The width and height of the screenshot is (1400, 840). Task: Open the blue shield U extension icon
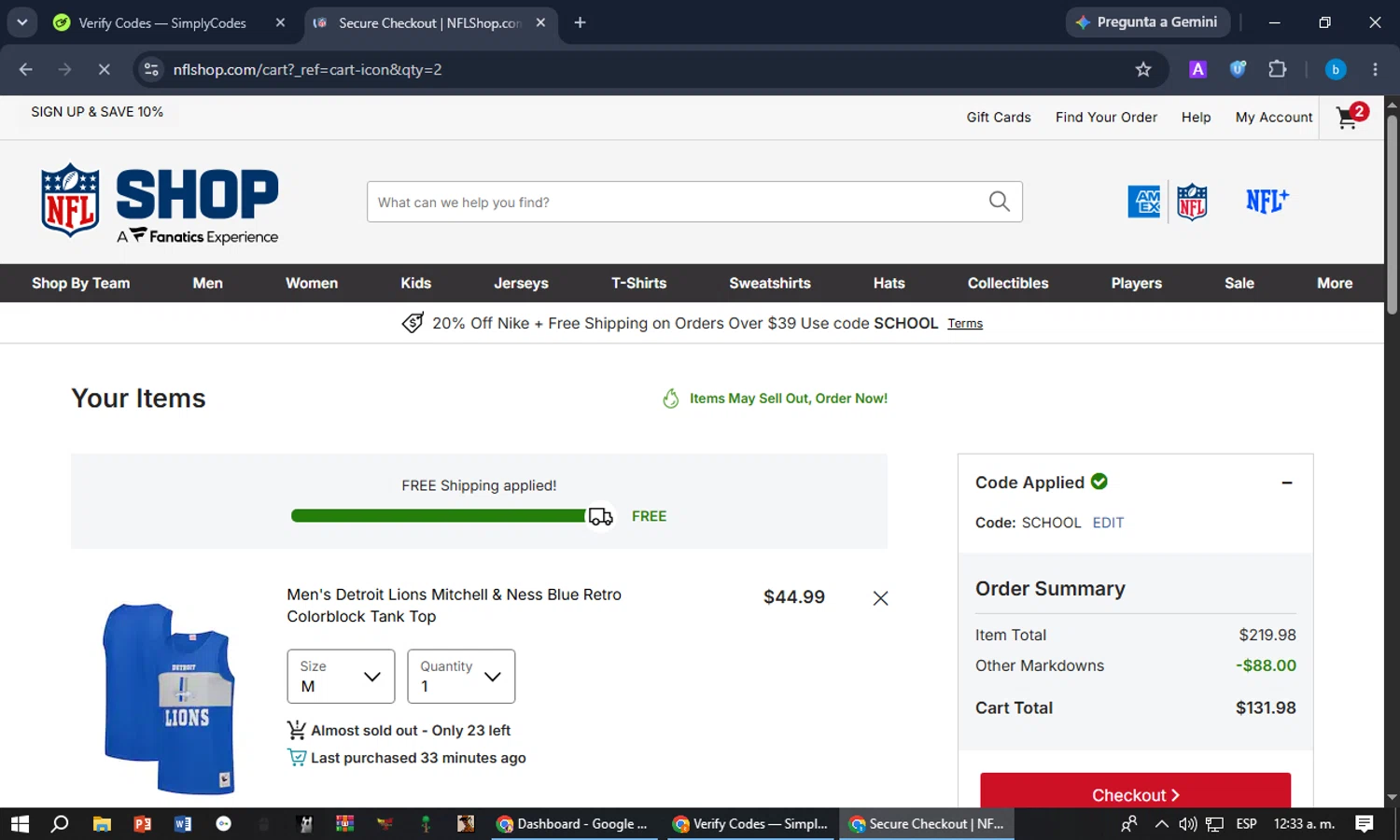point(1238,69)
